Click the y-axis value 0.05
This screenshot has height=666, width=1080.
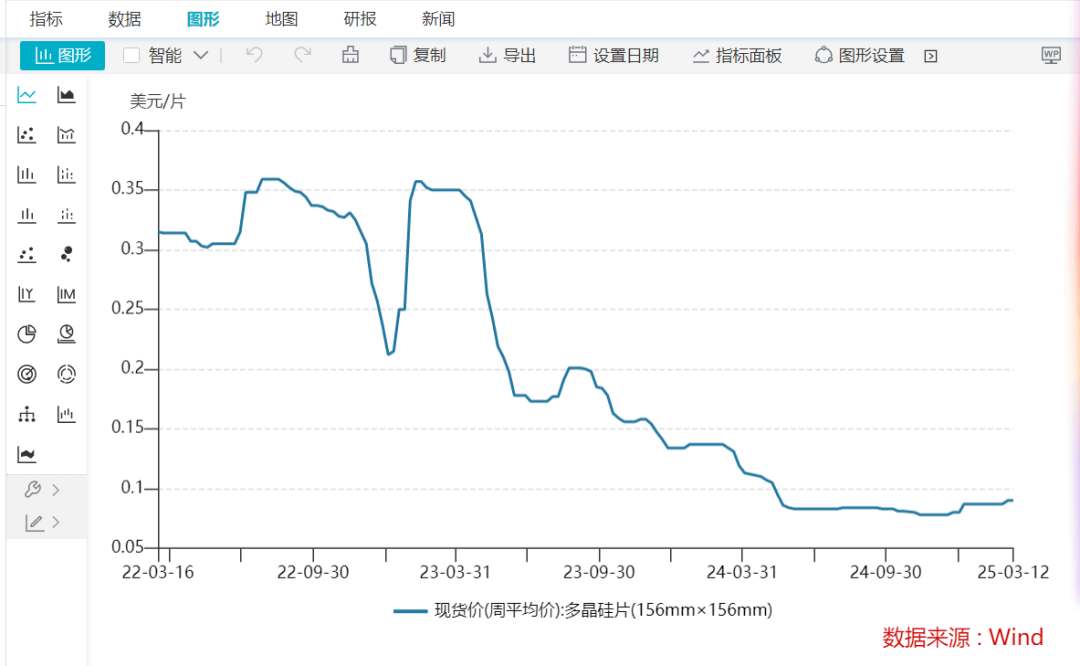[127, 548]
